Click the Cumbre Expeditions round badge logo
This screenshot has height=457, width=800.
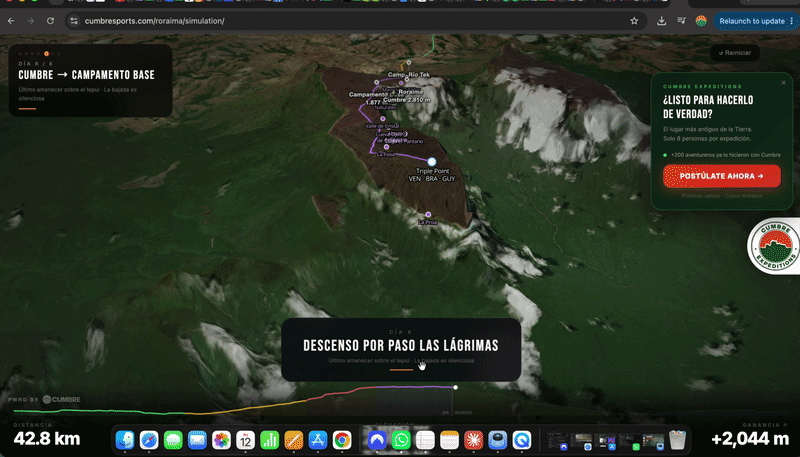(774, 246)
